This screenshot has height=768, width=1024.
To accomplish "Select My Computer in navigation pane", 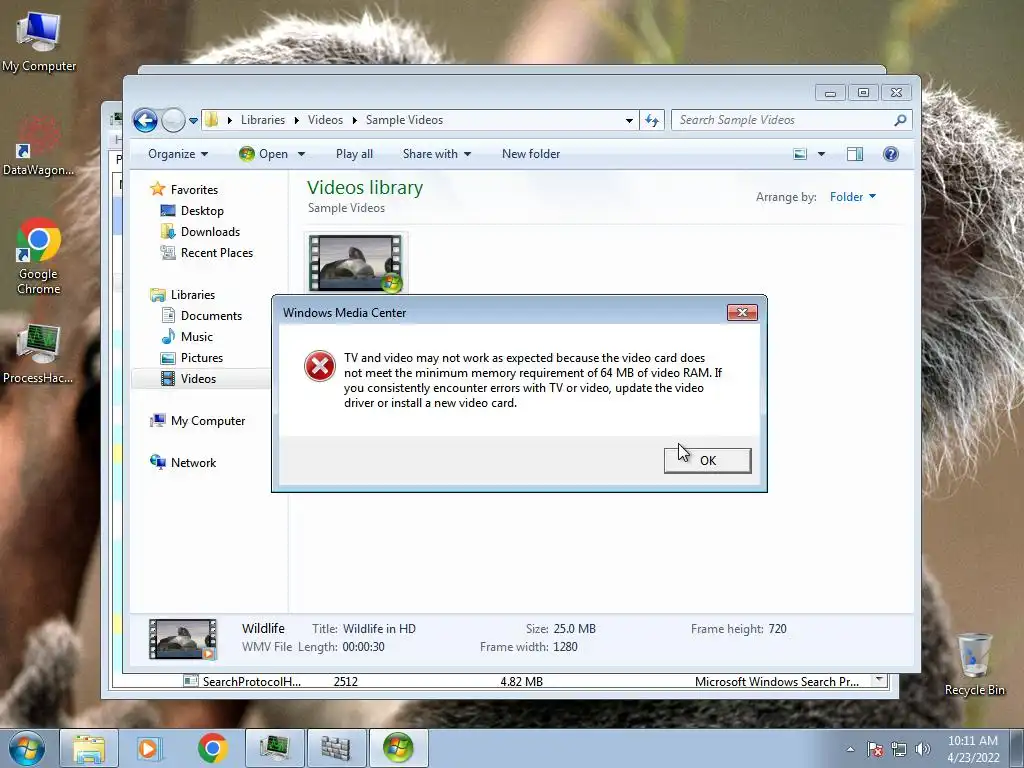I will [x=208, y=421].
